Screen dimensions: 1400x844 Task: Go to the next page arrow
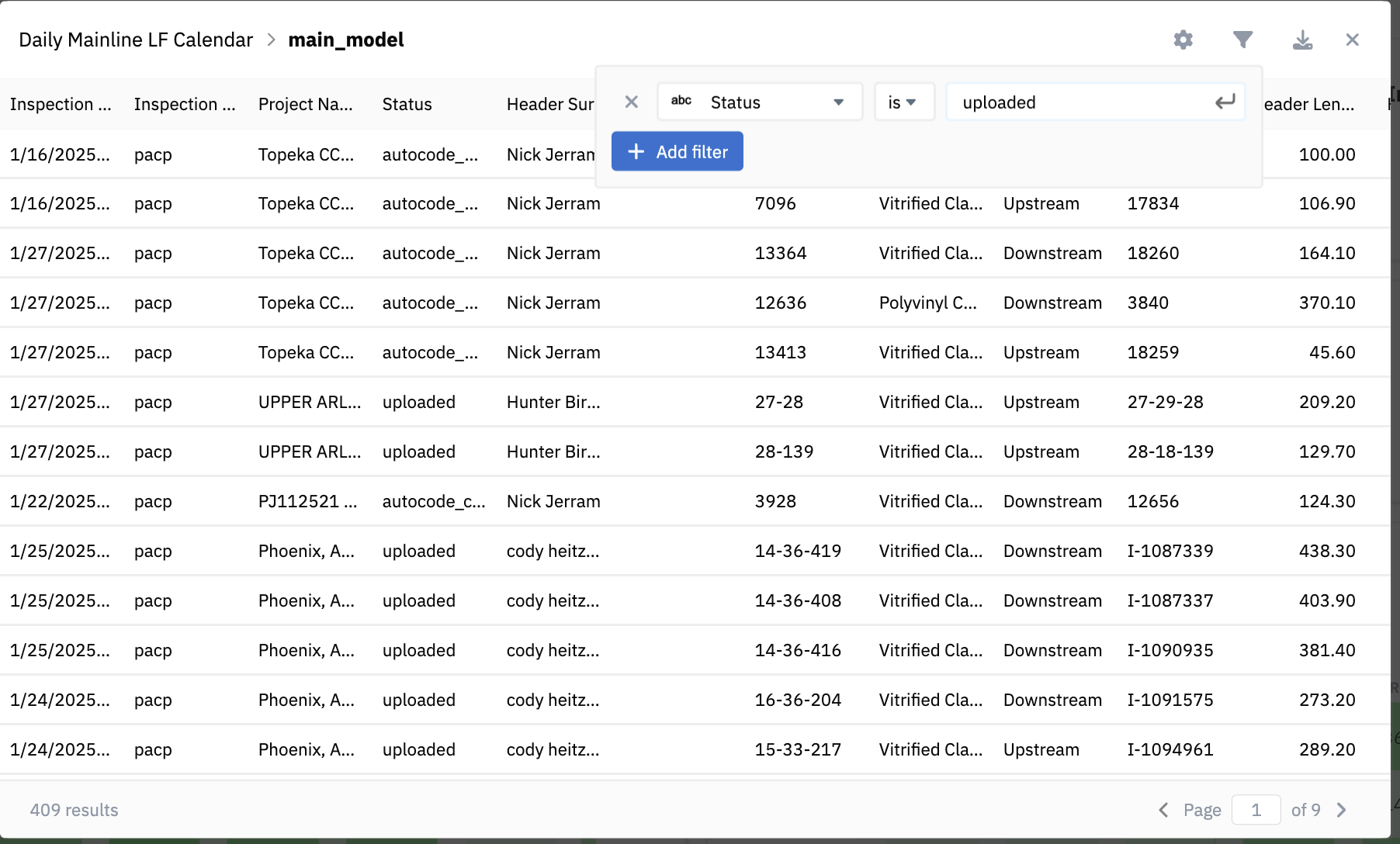[1342, 810]
